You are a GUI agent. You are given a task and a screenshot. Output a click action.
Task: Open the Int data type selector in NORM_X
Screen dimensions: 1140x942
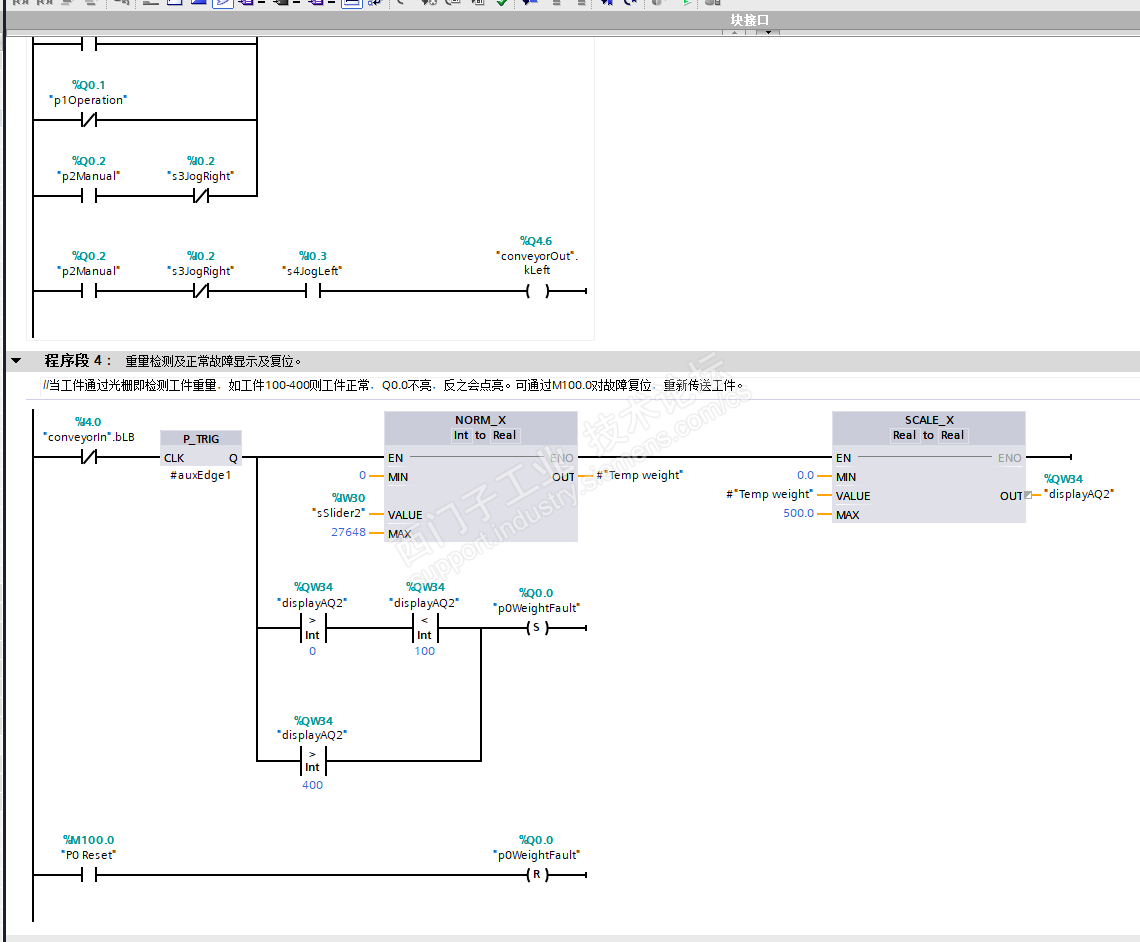(461, 435)
